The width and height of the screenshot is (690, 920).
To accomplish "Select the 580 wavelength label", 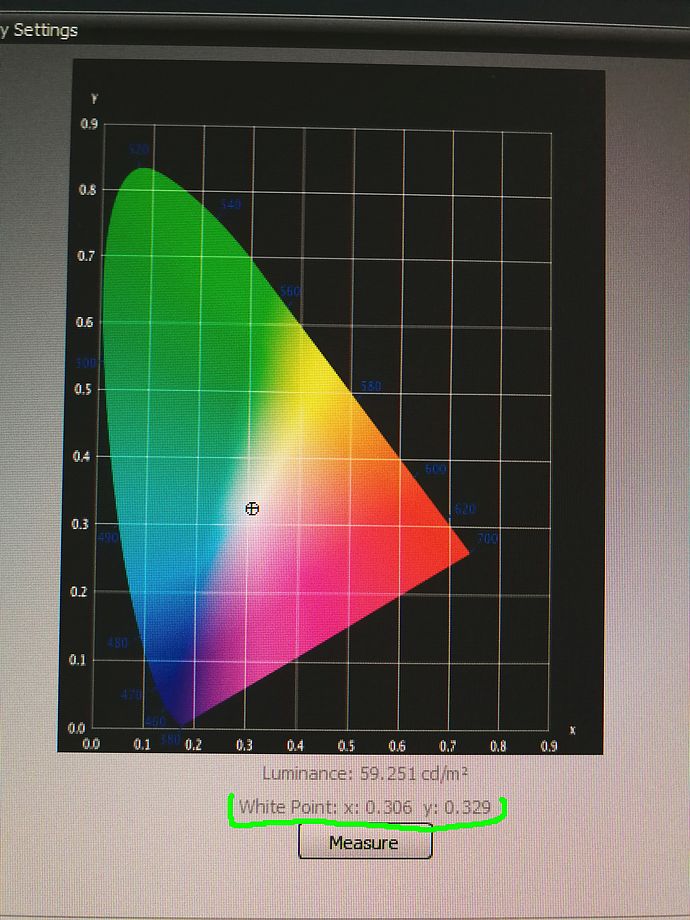I will click(x=371, y=386).
